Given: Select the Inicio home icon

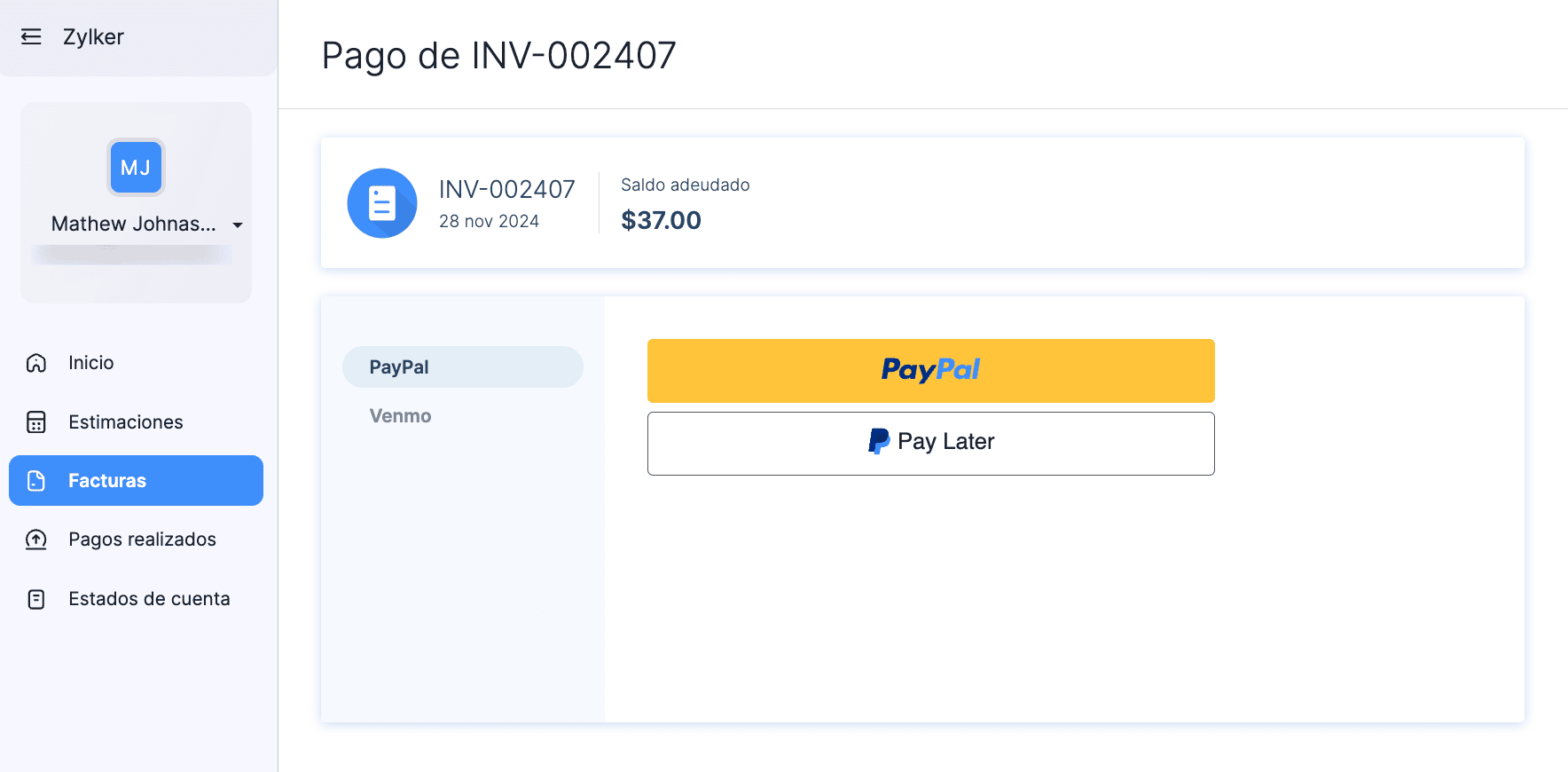Looking at the screenshot, I should 35,362.
